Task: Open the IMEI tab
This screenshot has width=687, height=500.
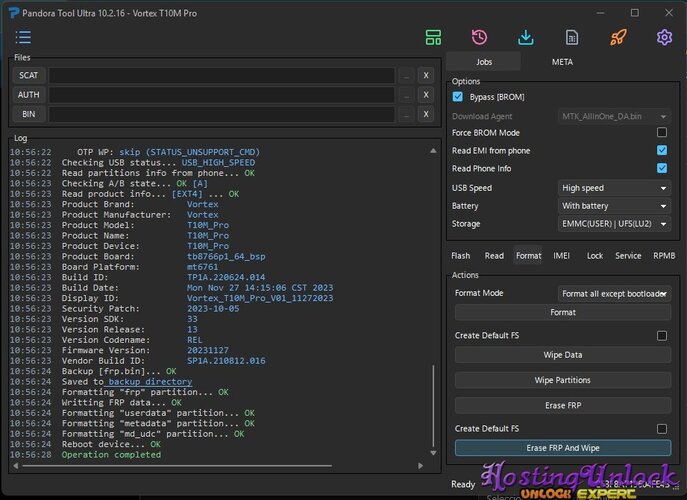Action: 561,255
